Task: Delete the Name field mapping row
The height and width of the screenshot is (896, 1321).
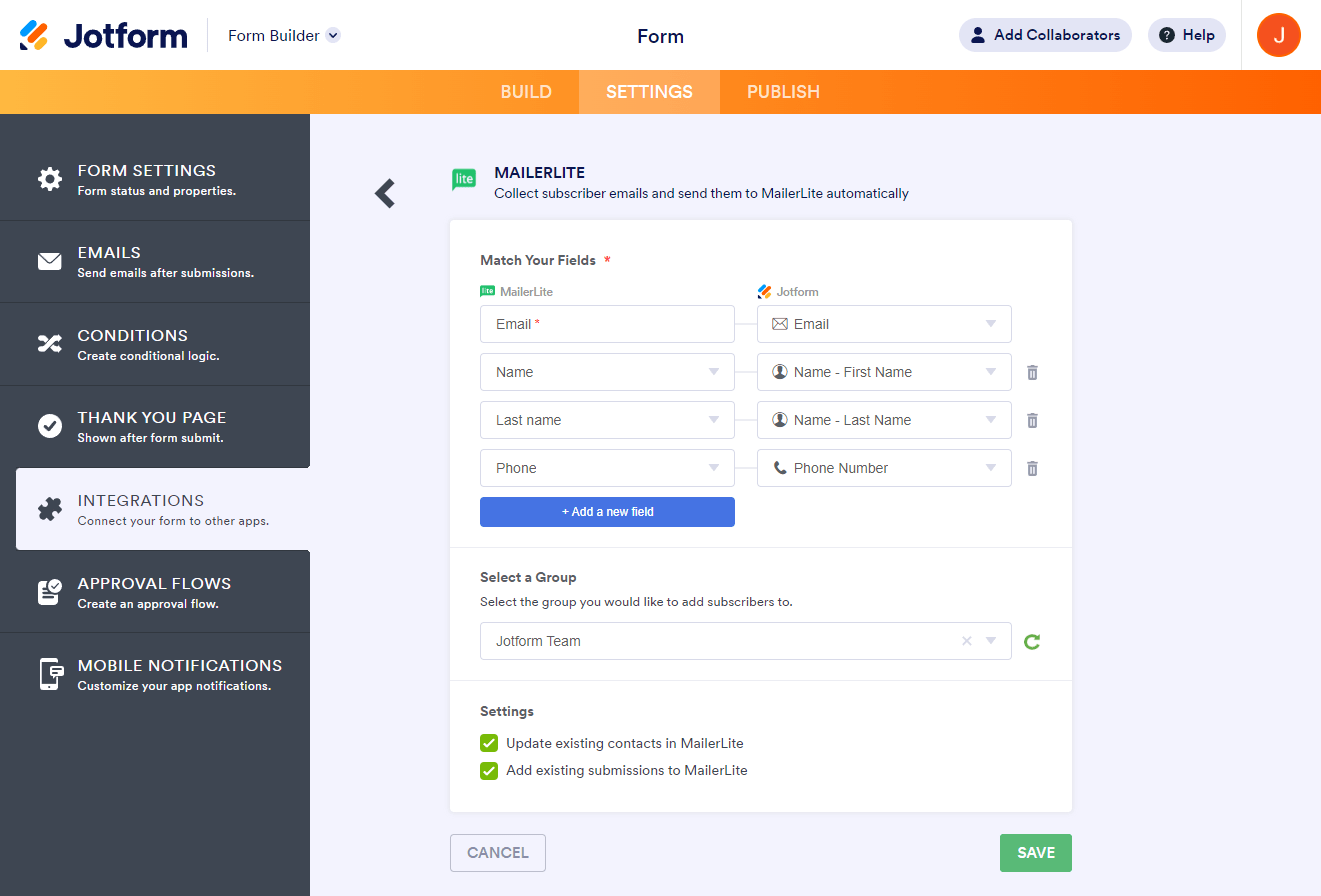Action: click(x=1032, y=372)
